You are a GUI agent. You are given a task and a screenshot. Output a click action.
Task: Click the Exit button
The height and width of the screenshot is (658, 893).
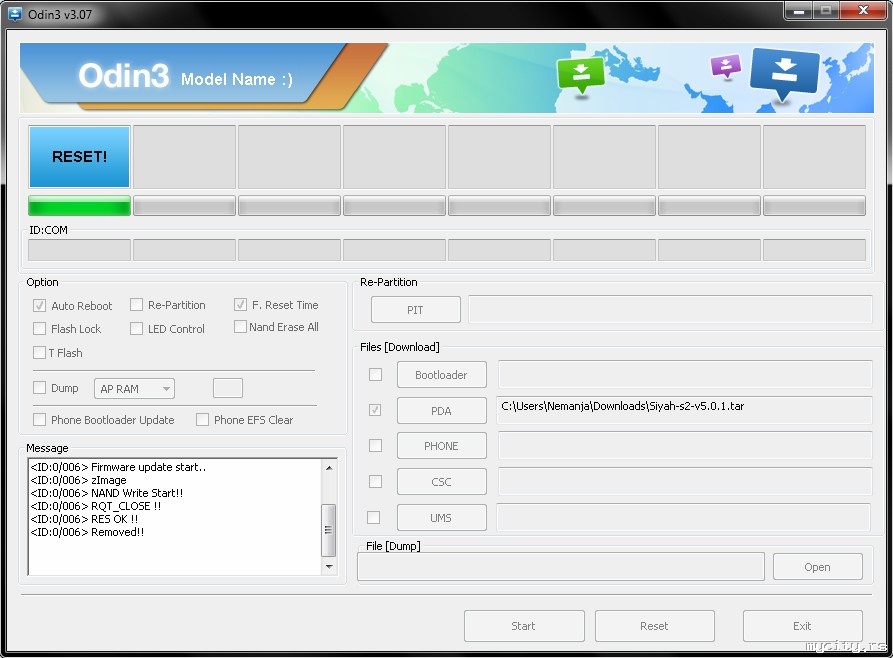(x=802, y=626)
